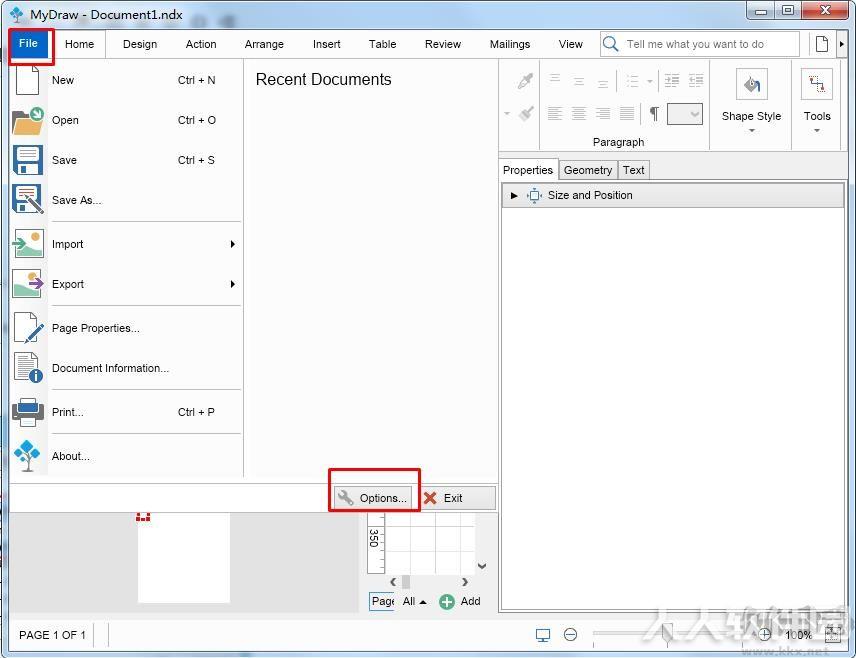Viewport: 856px width, 658px height.
Task: Open the bullet list dropdown arrow
Action: [x=650, y=81]
